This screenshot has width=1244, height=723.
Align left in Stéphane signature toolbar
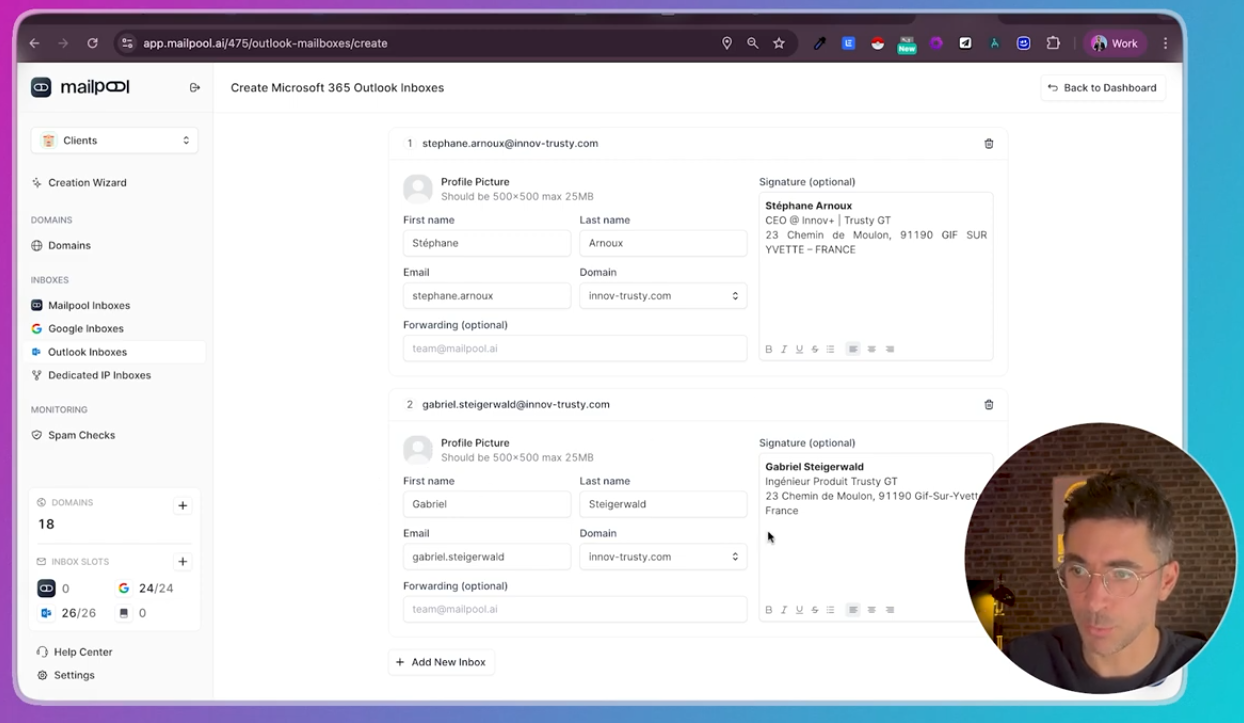point(853,350)
